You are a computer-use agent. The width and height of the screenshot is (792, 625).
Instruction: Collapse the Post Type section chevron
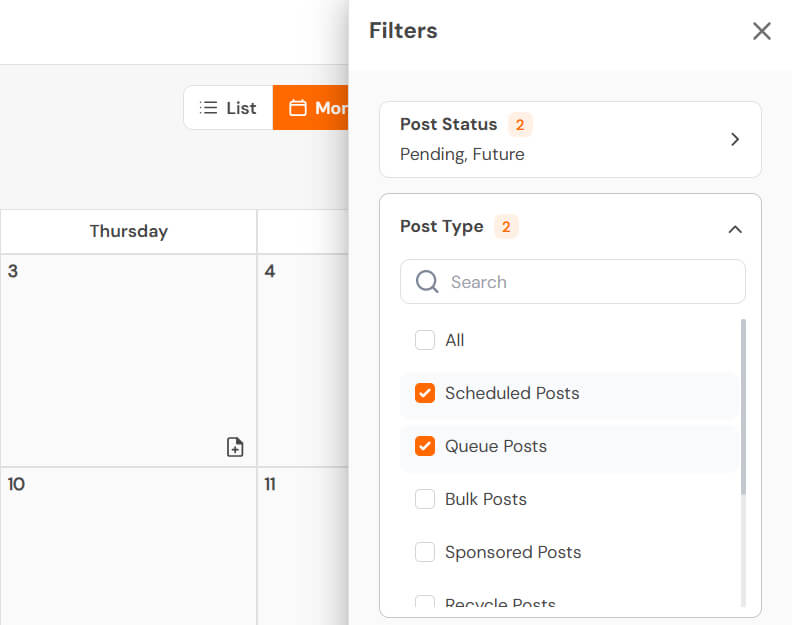[735, 229]
